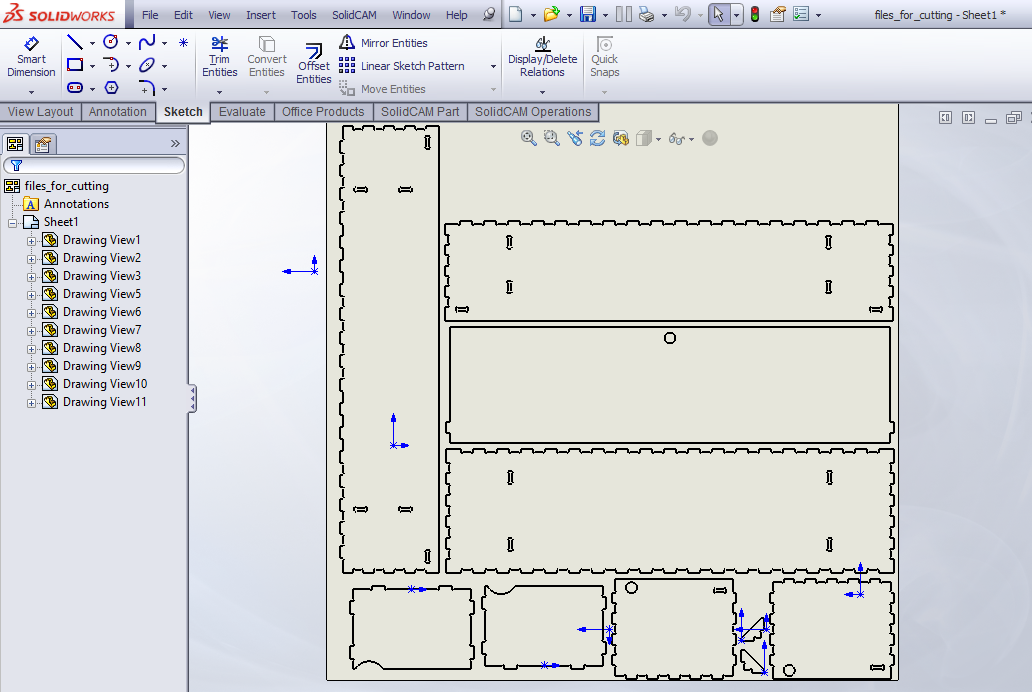Click the feature tree filter field

94,165
